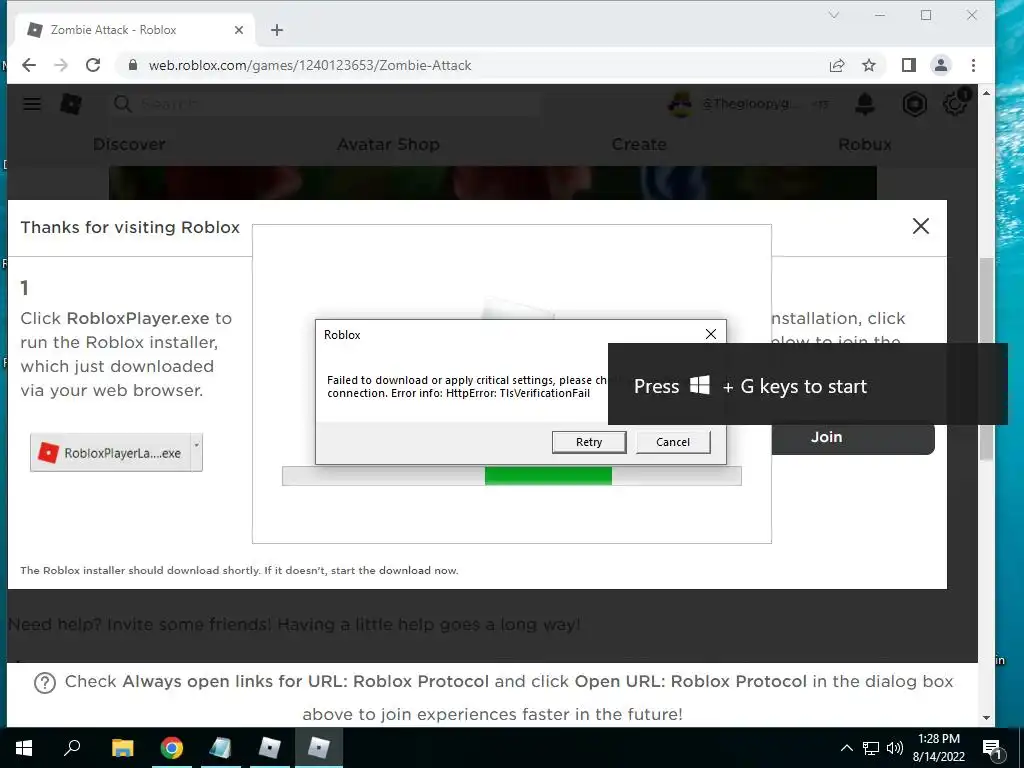
Task: Click the help question mark icon
Action: (x=44, y=683)
